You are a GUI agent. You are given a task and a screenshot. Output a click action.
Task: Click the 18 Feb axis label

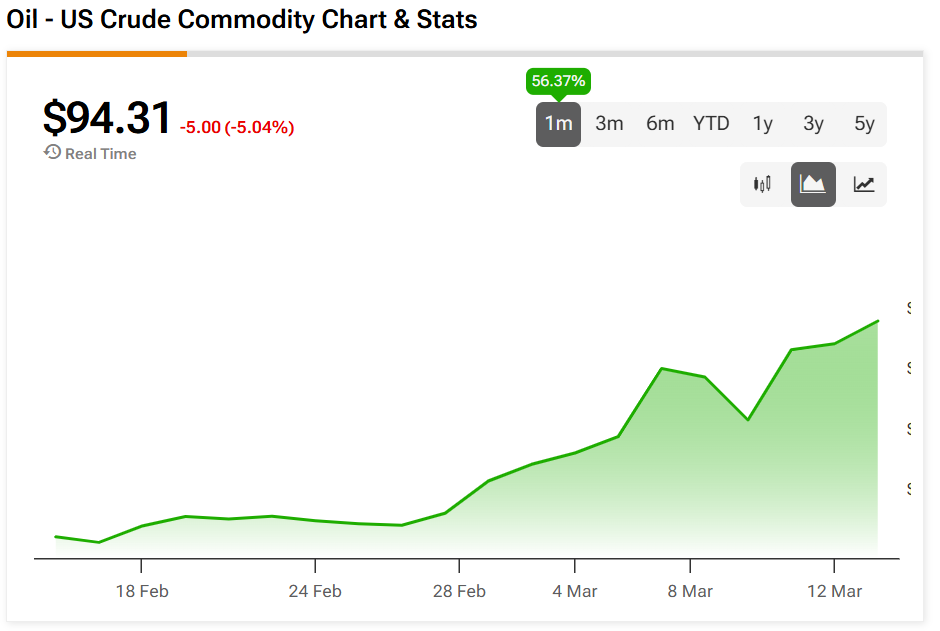[142, 591]
